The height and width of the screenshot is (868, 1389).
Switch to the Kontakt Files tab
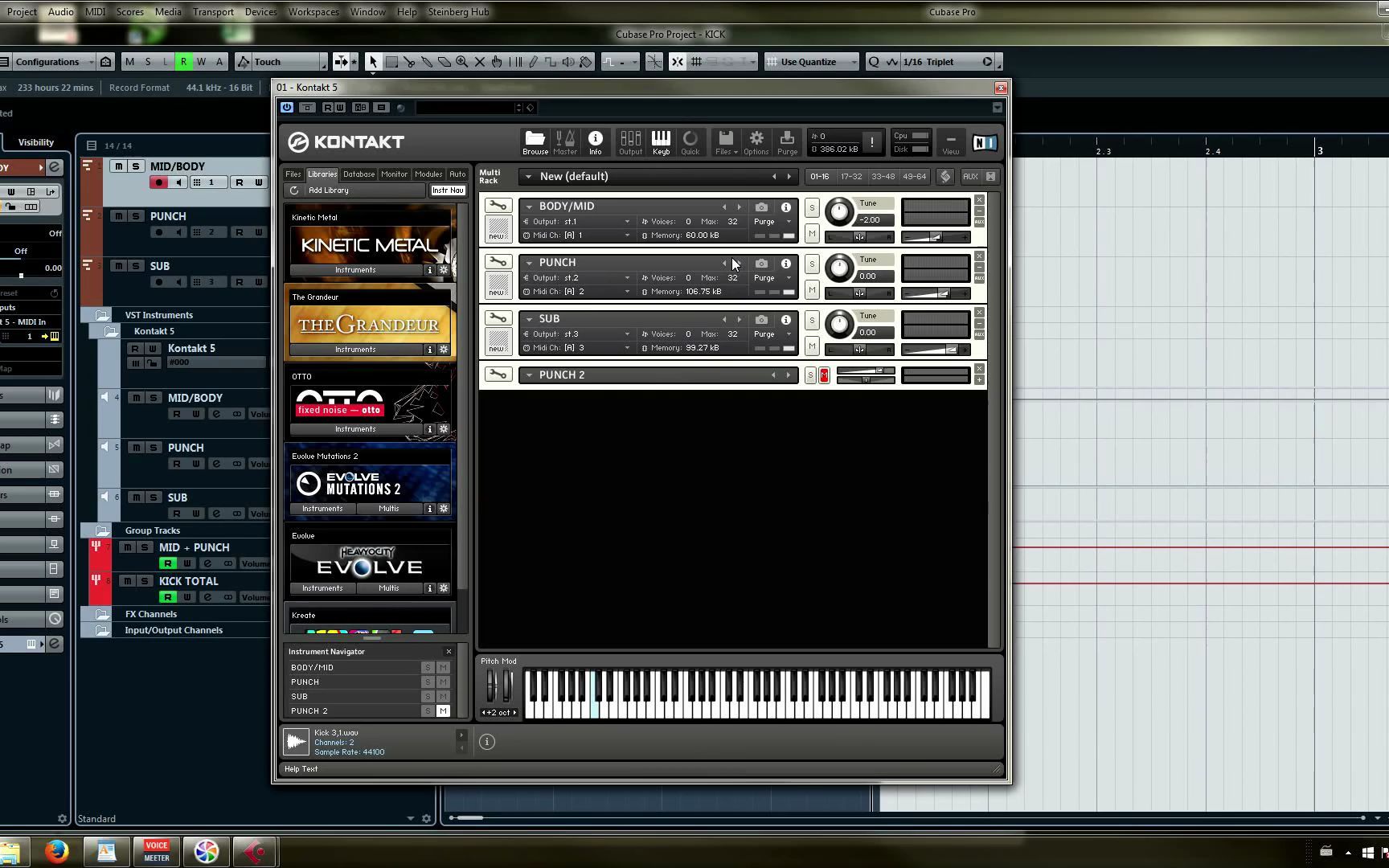[x=293, y=174]
